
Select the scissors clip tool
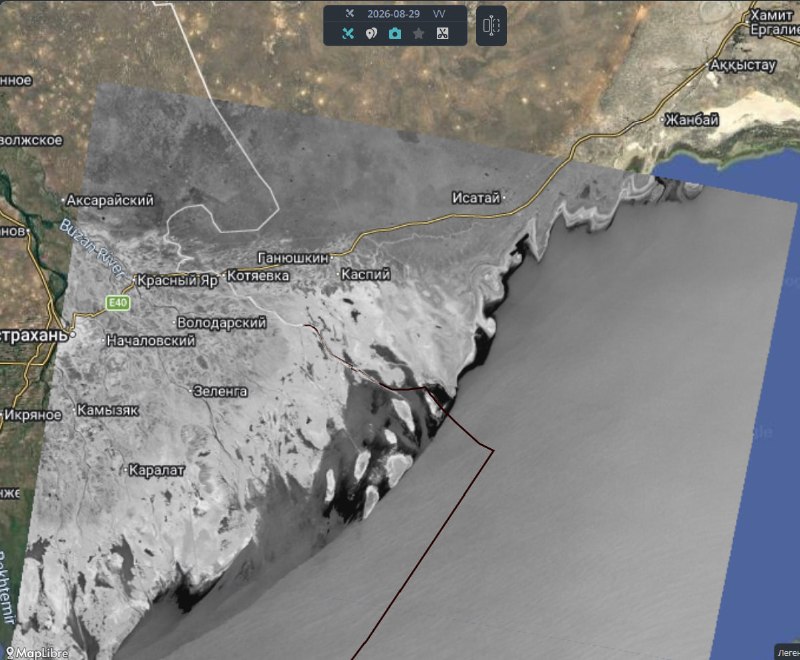click(x=442, y=34)
